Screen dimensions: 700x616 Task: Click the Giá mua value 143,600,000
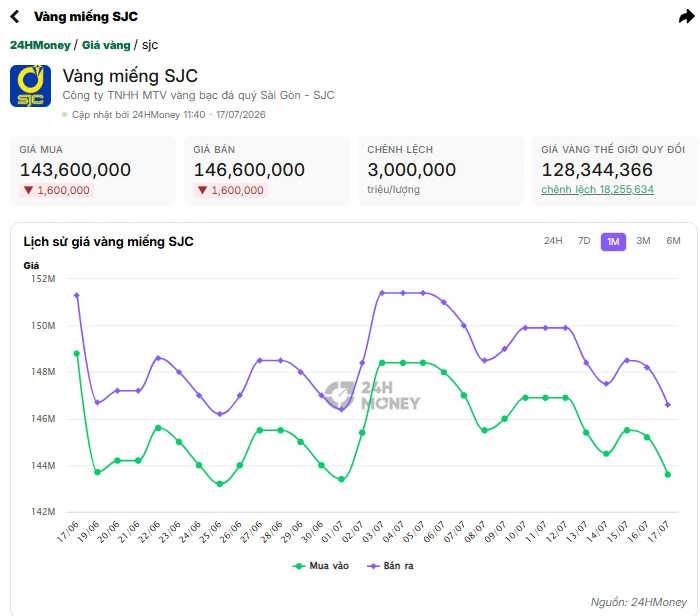(75, 170)
